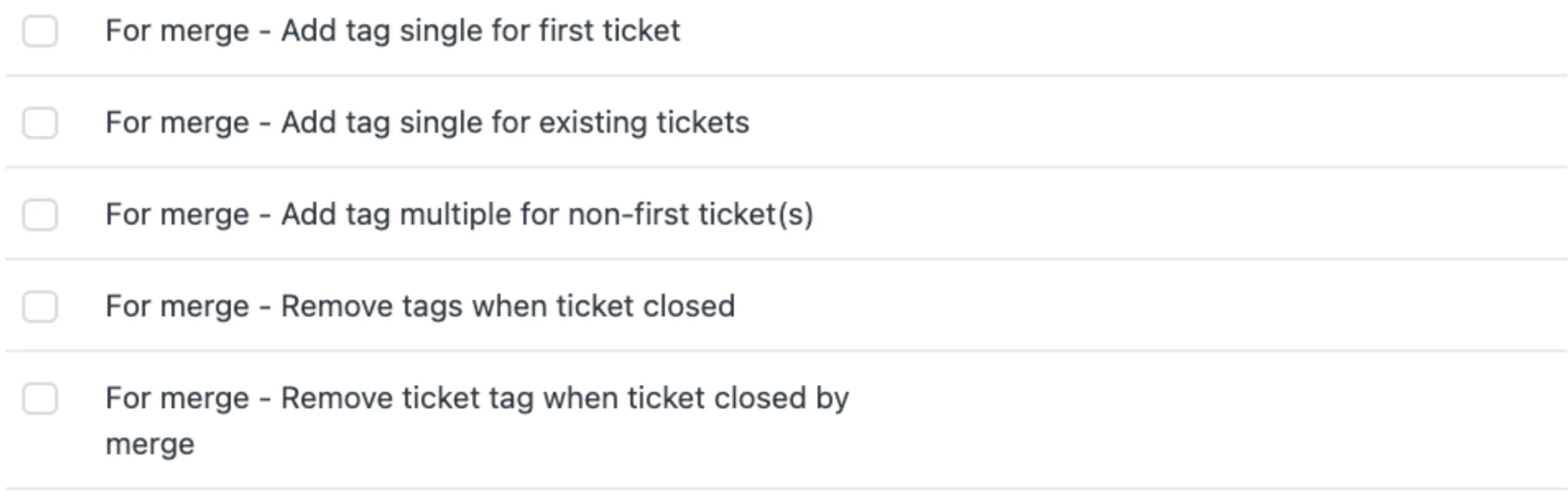The height and width of the screenshot is (497, 1568).
Task: Click the words "first ticket" in the top row
Action: 609,32
